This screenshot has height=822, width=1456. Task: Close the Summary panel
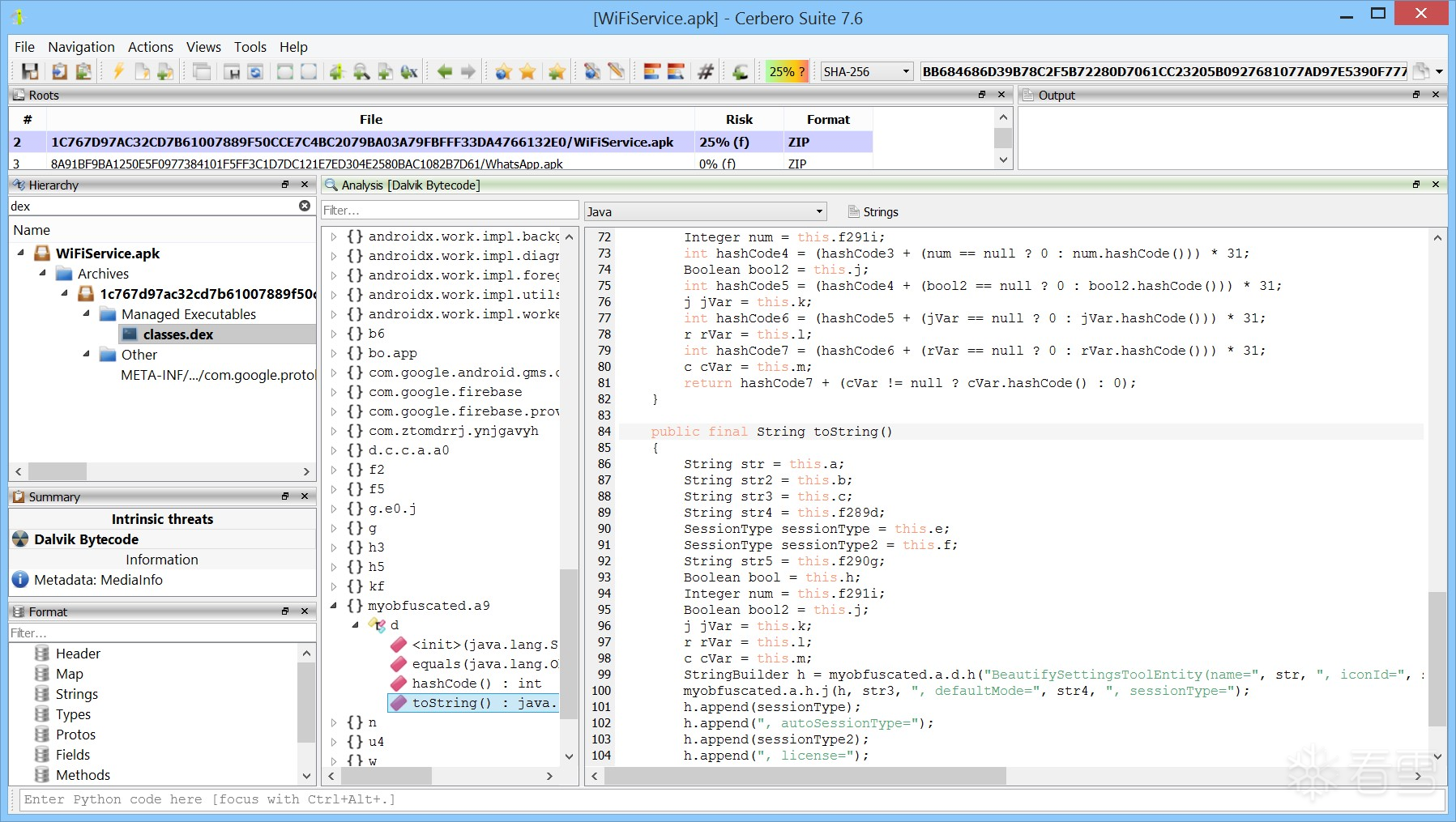point(305,496)
